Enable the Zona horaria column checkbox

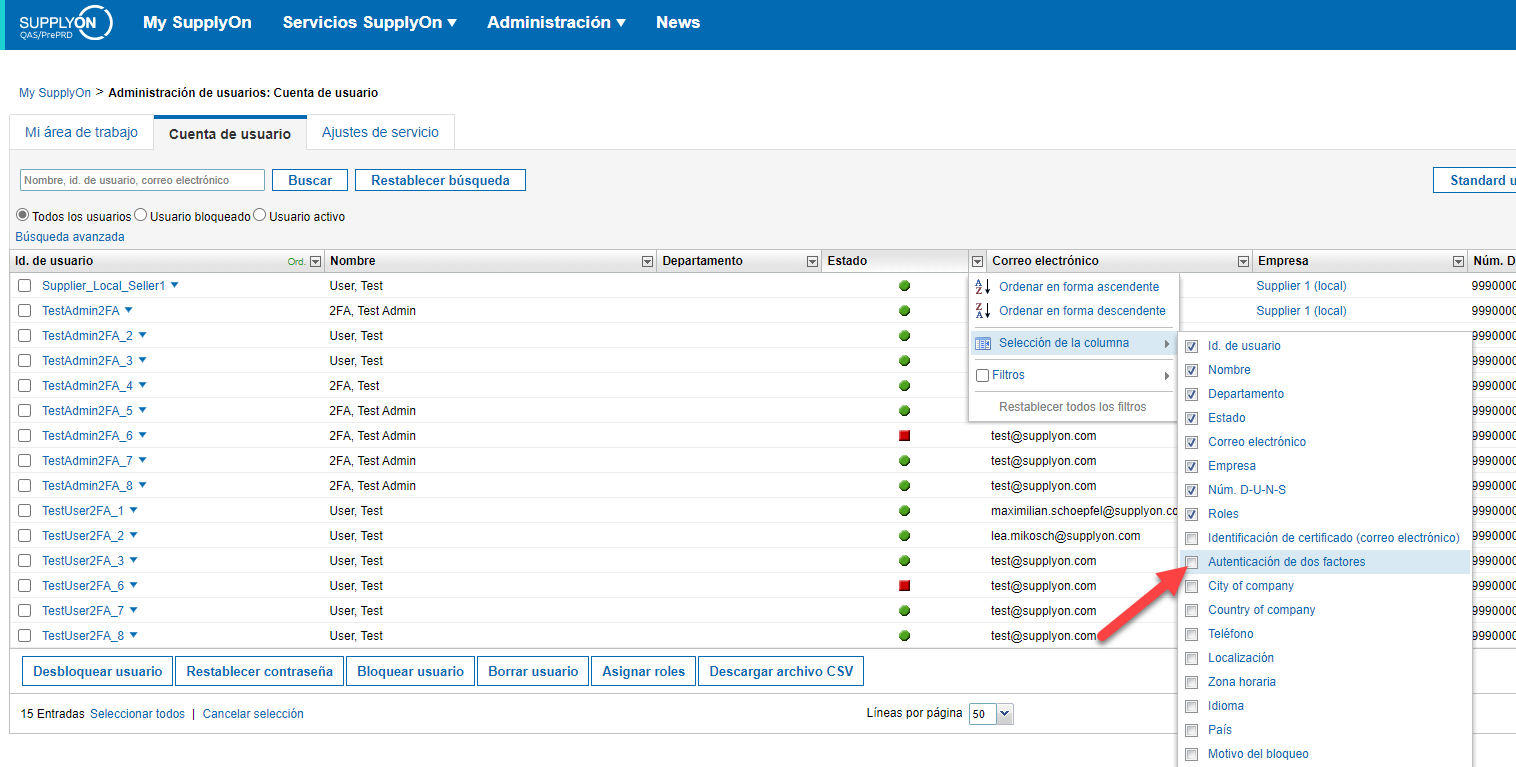point(1191,682)
